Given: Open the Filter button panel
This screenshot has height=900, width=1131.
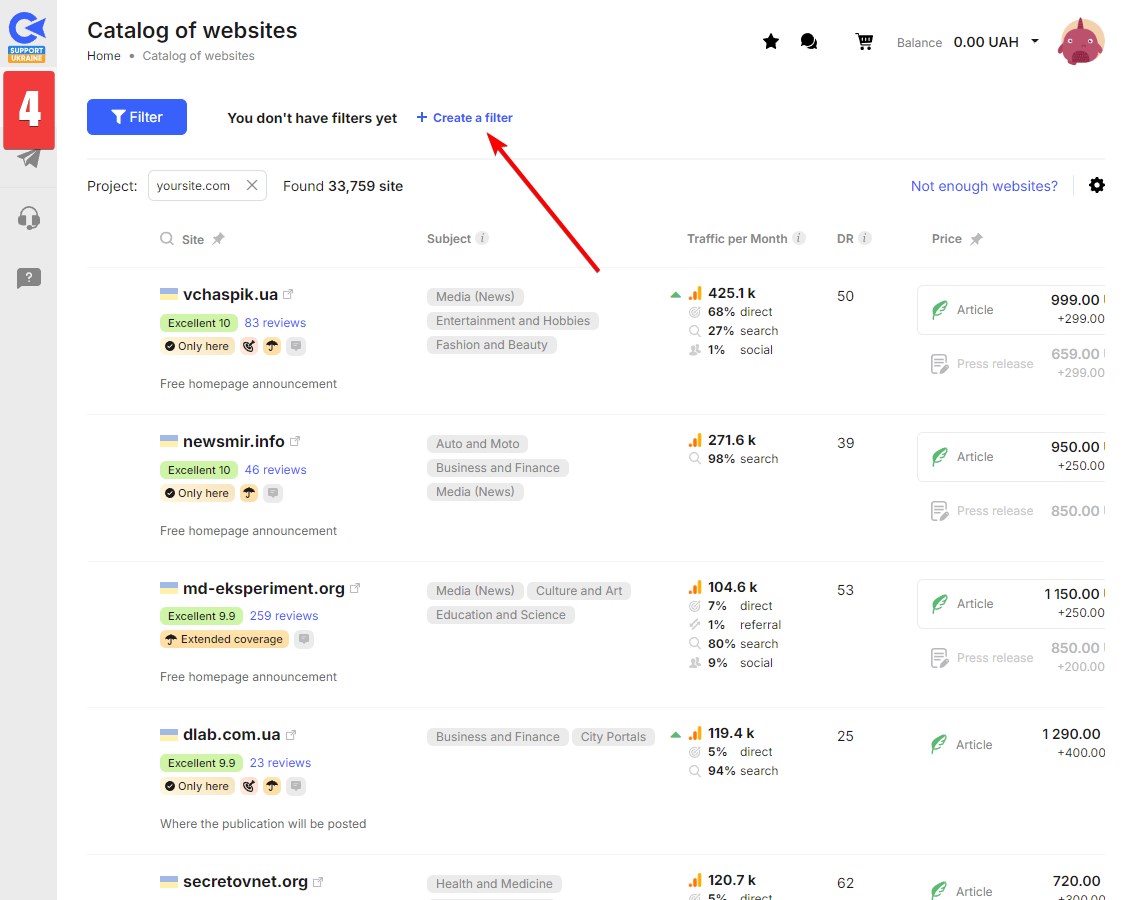Looking at the screenshot, I should tap(137, 117).
